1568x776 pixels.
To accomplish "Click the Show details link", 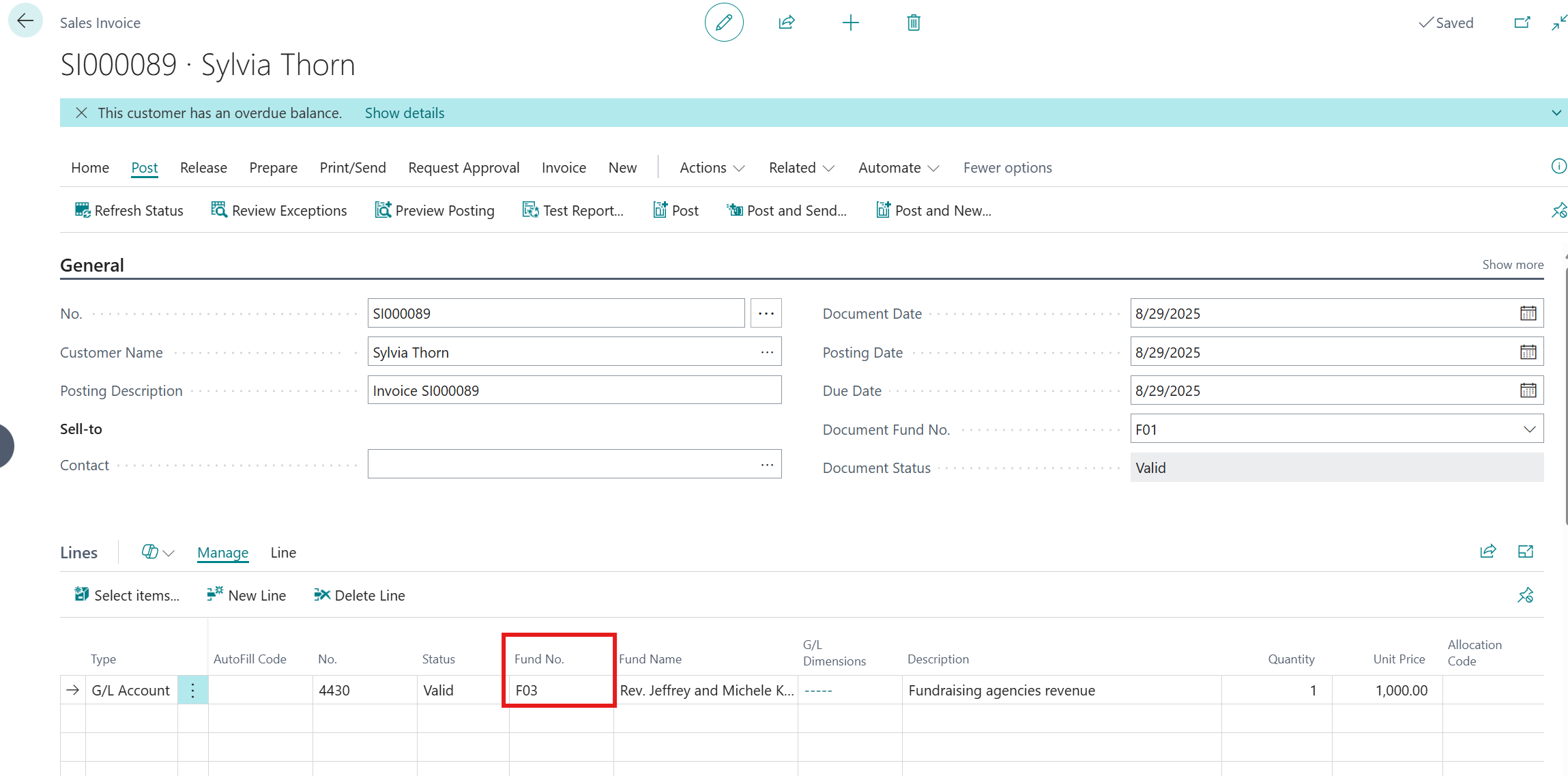I will click(404, 113).
